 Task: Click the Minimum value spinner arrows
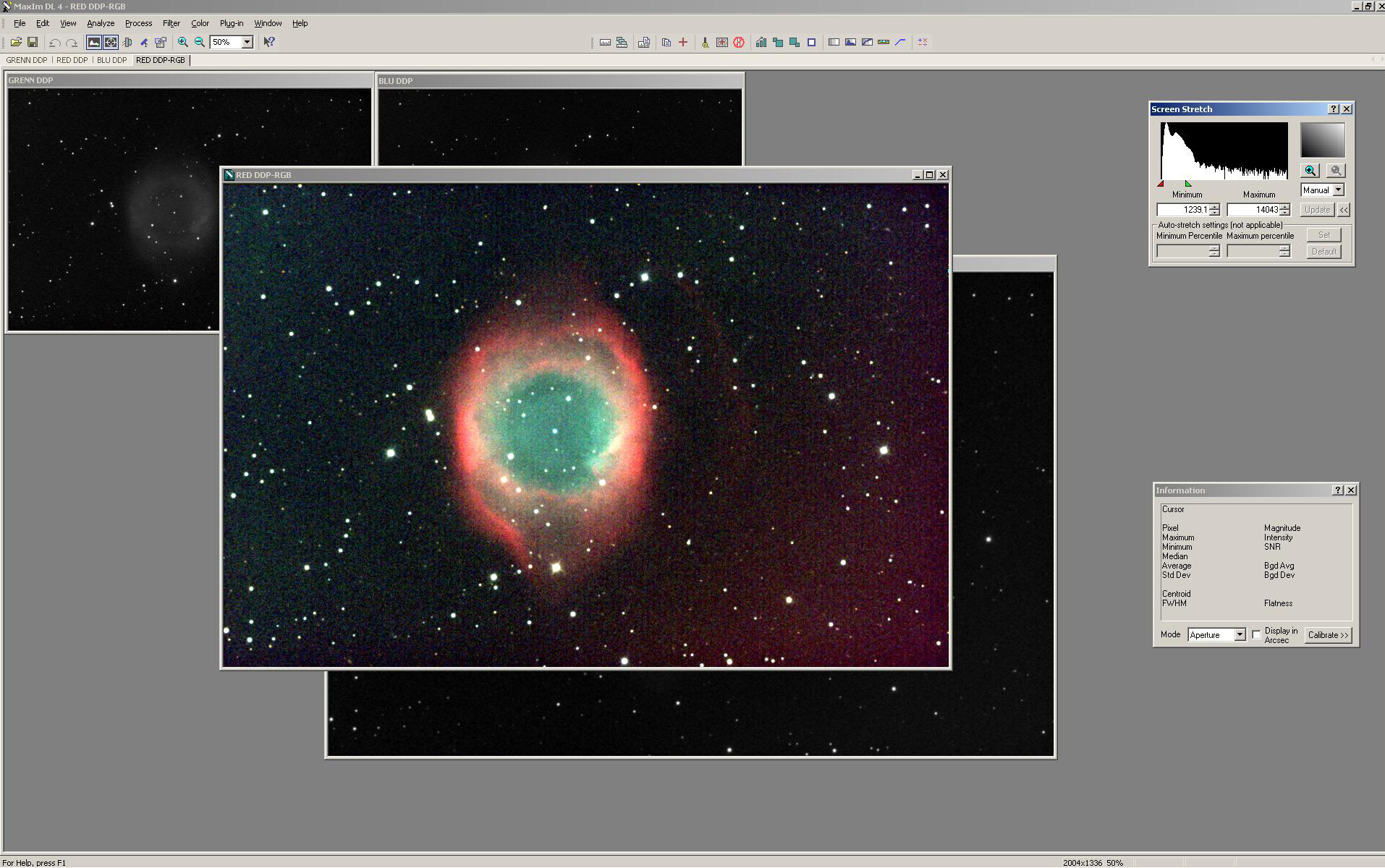click(x=1214, y=210)
